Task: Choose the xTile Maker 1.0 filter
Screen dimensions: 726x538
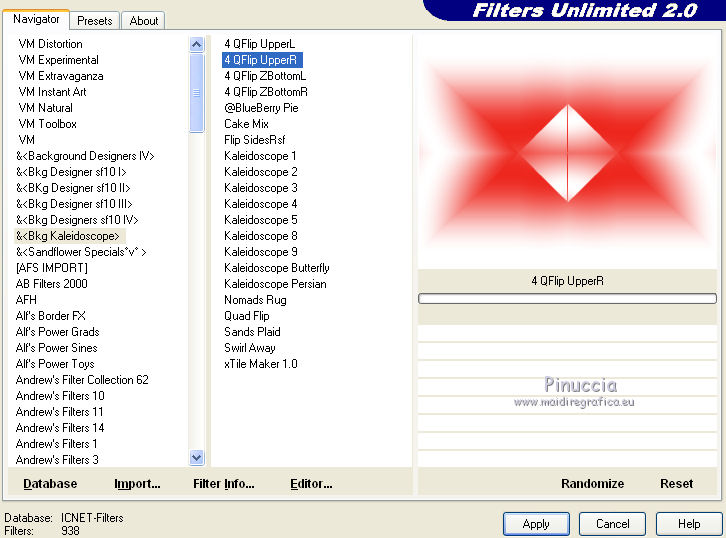Action: coord(261,364)
